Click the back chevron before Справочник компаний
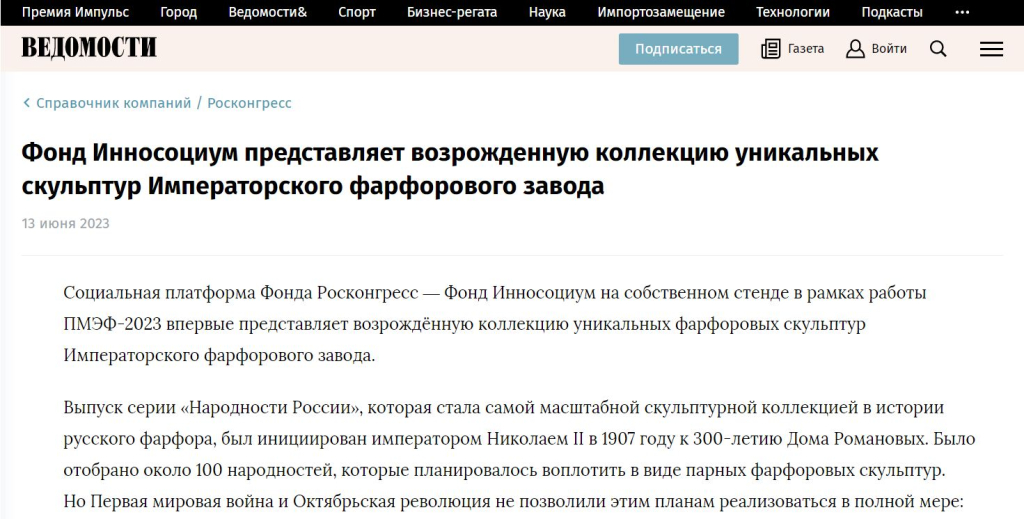Image resolution: width=1024 pixels, height=519 pixels. [x=27, y=103]
